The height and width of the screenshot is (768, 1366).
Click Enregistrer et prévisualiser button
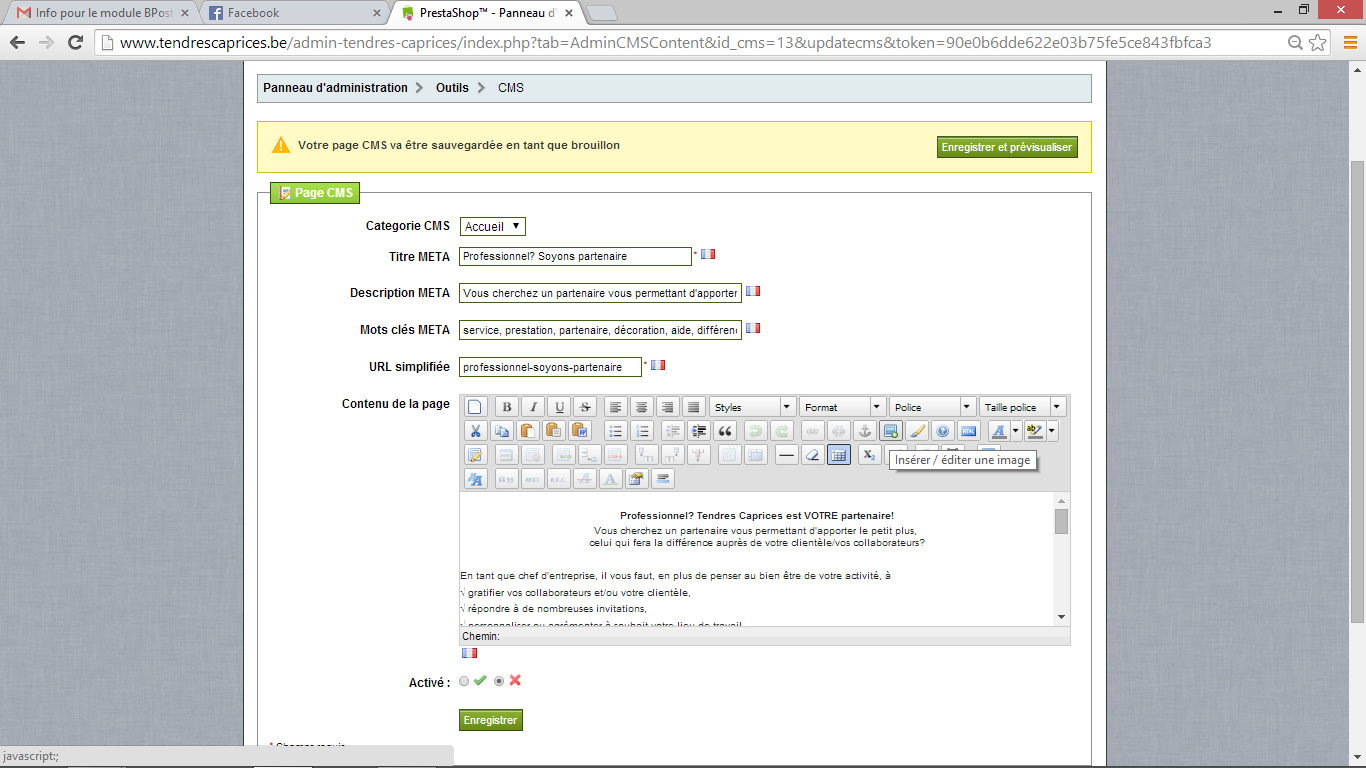(x=1007, y=147)
